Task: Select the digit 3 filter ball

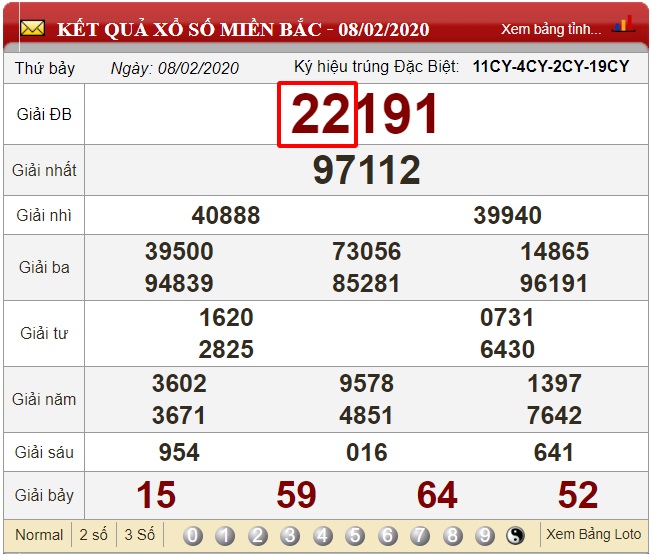Action: pyautogui.click(x=290, y=535)
